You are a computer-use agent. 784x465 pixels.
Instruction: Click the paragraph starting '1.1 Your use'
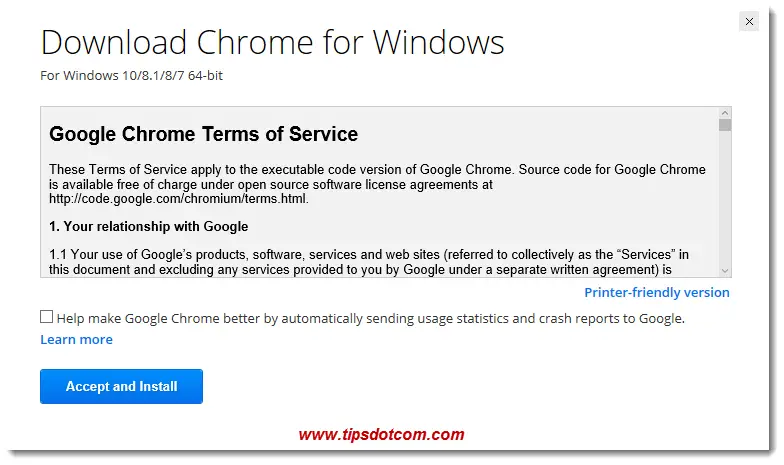click(x=369, y=262)
